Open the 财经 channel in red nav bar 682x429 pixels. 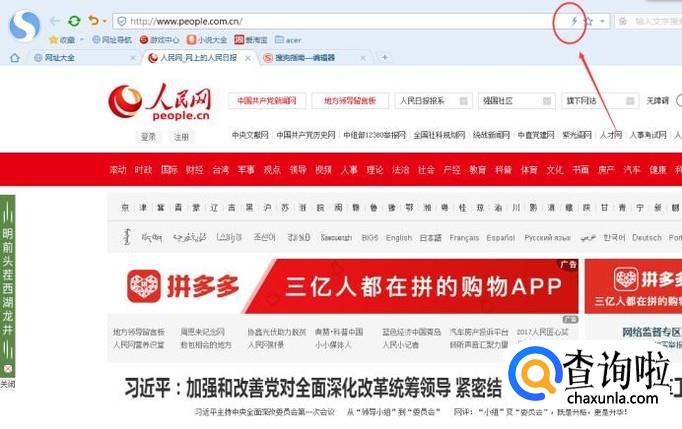194,170
